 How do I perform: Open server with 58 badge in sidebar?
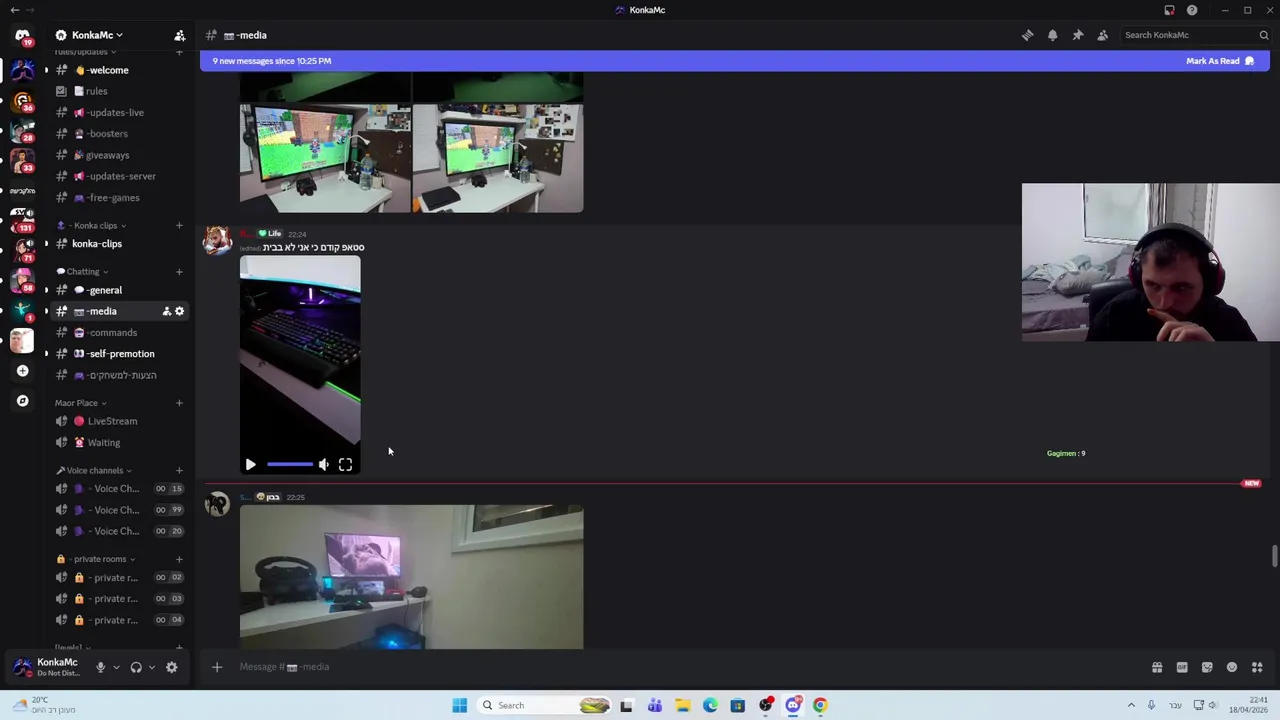(22, 280)
